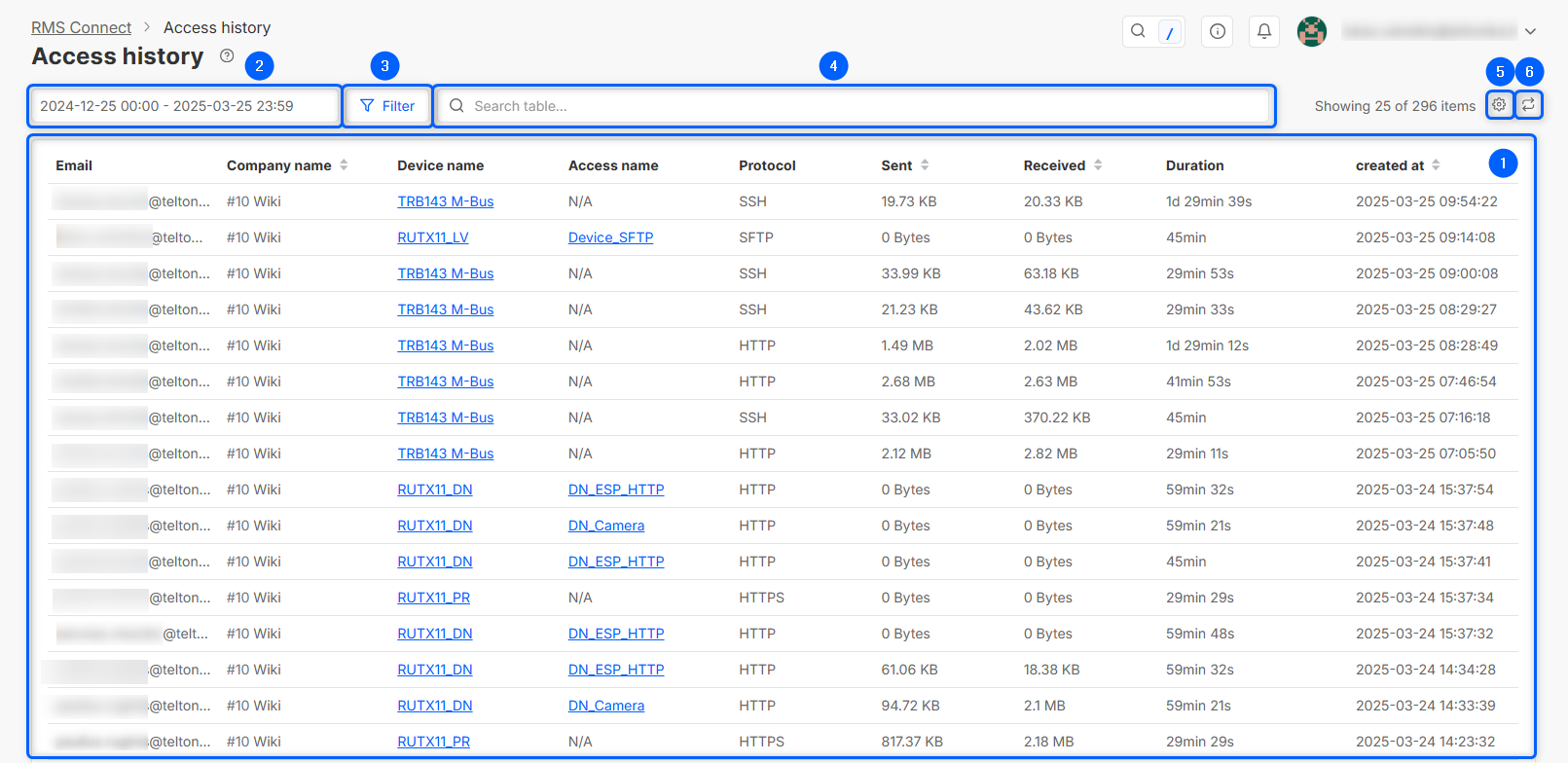The width and height of the screenshot is (1568, 763).
Task: Click the date range picker field
Action: pyautogui.click(x=185, y=106)
